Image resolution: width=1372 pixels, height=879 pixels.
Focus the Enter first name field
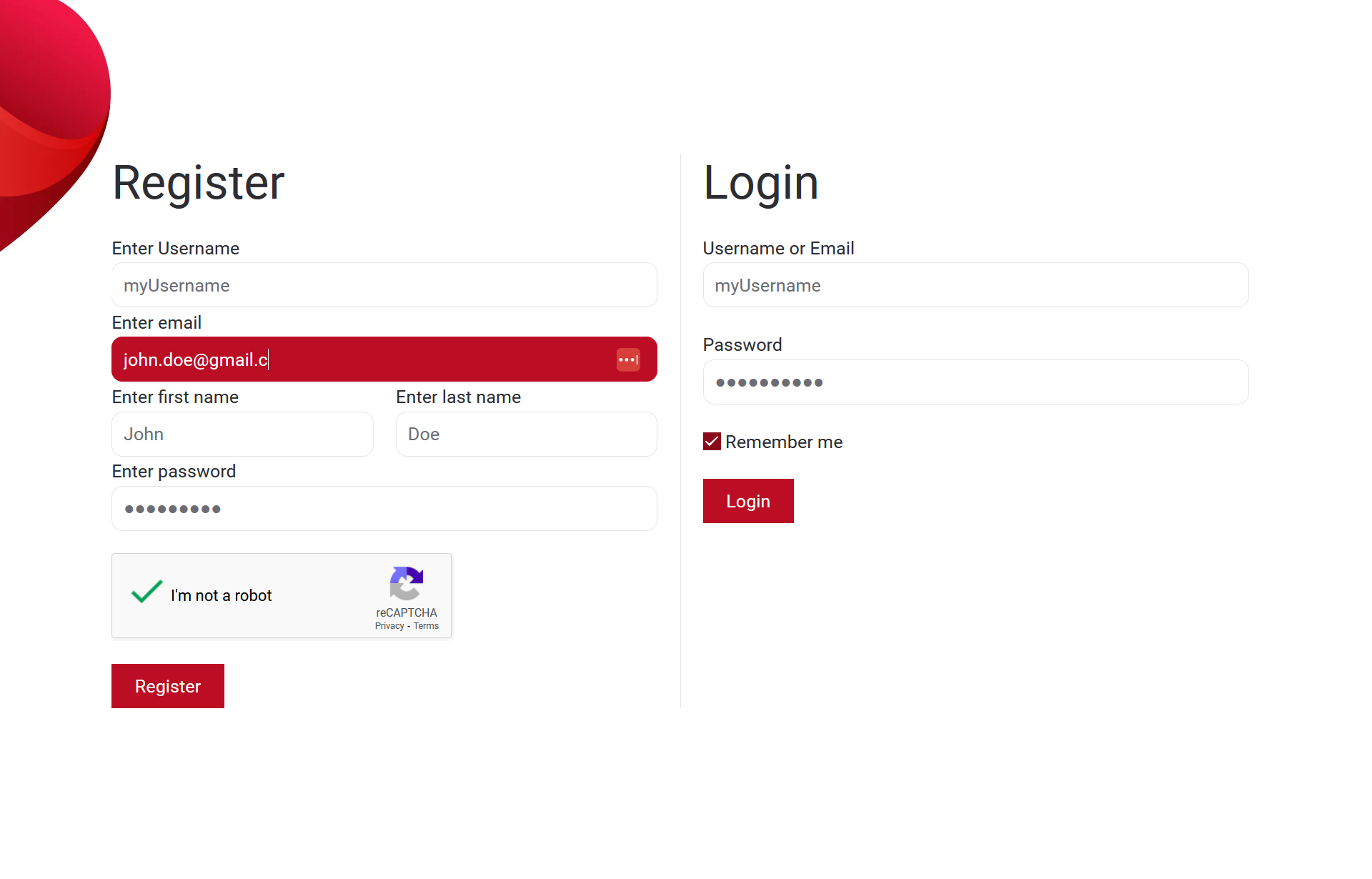[x=242, y=434]
